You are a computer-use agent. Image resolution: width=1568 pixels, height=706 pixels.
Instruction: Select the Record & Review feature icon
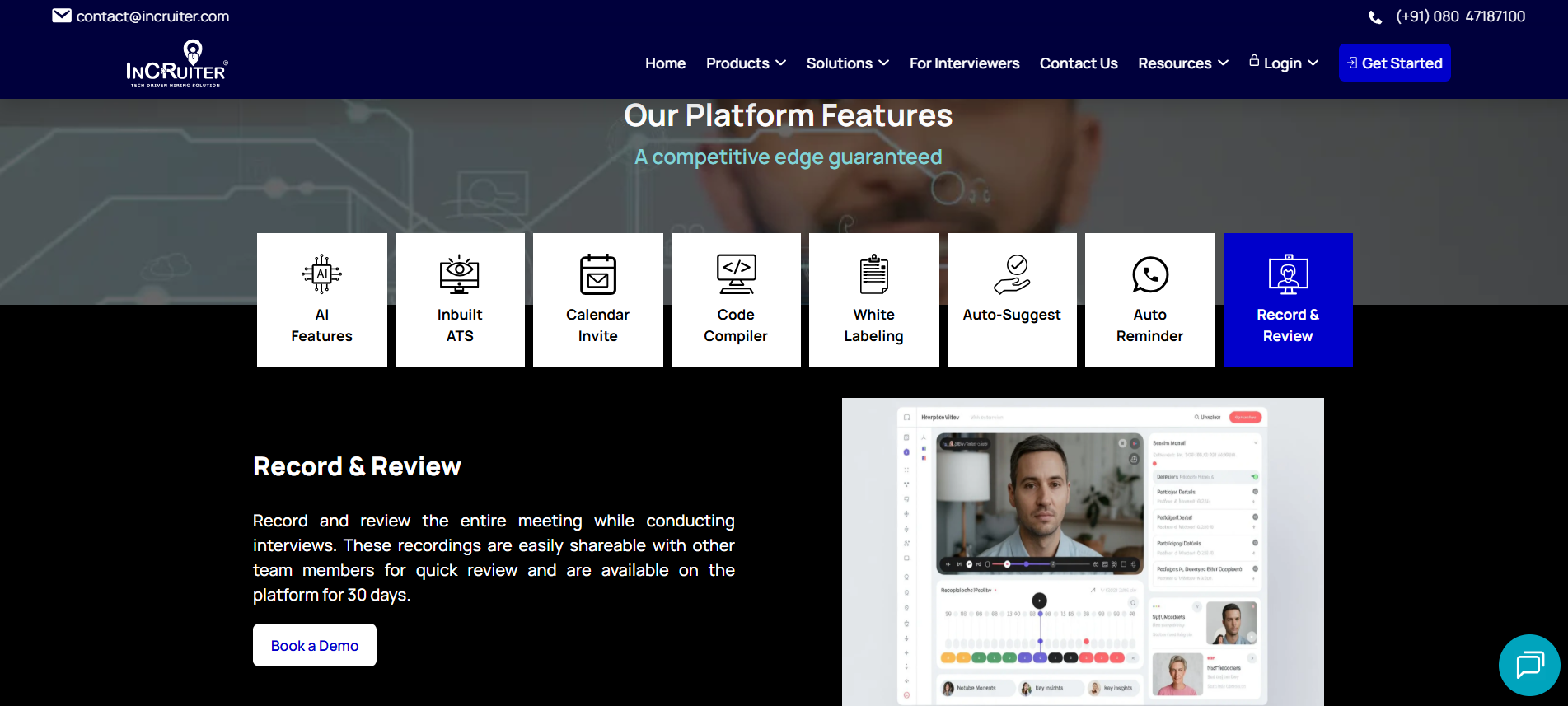pos(1288,274)
